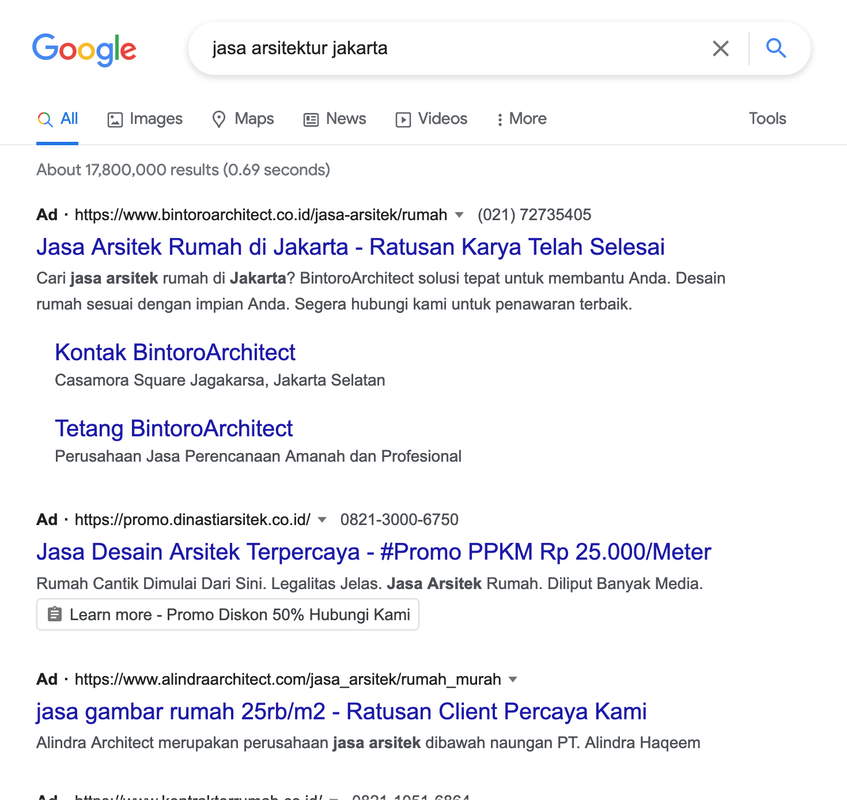847x800 pixels.
Task: Open the Kontak BintoroArchitect sitelink
Action: tap(175, 352)
